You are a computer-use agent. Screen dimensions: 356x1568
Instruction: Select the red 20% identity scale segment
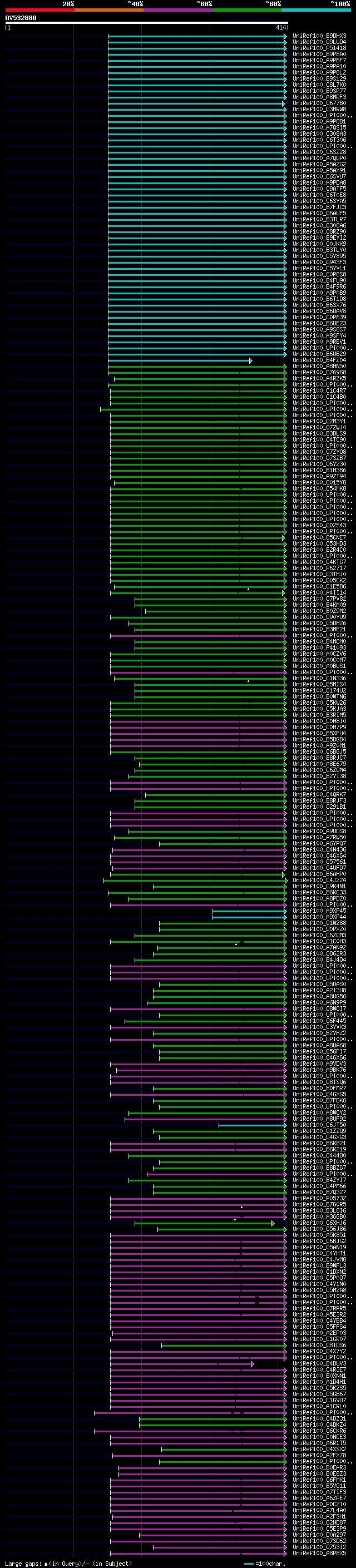pos(39,10)
